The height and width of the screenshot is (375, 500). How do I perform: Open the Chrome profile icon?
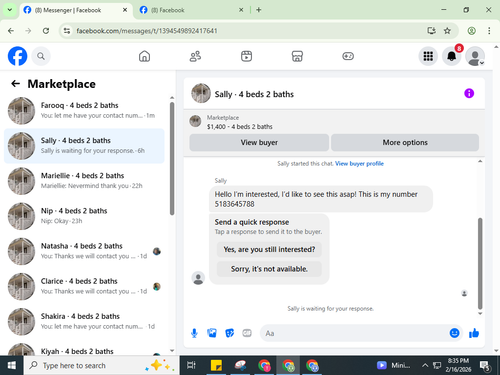pyautogui.click(x=471, y=31)
